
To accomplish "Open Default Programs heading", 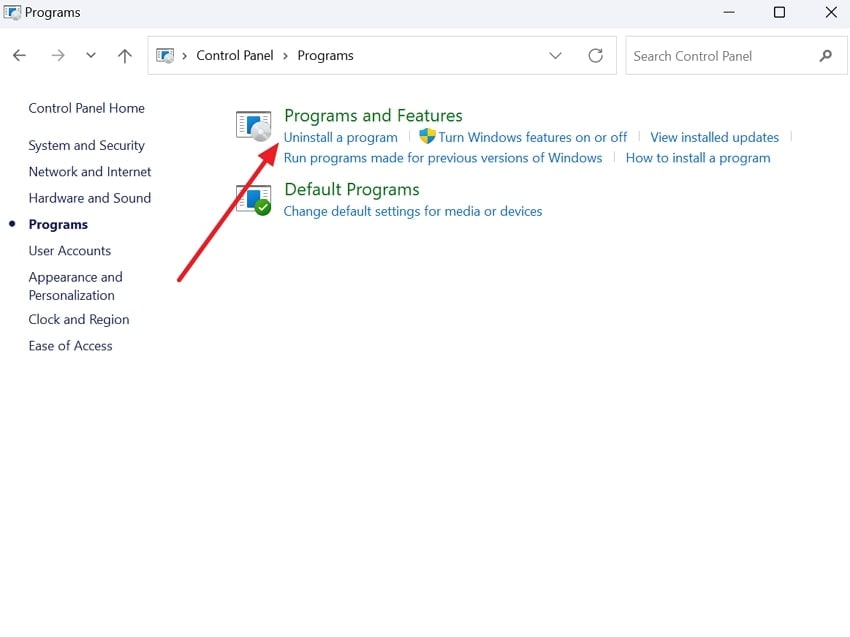I will point(352,189).
